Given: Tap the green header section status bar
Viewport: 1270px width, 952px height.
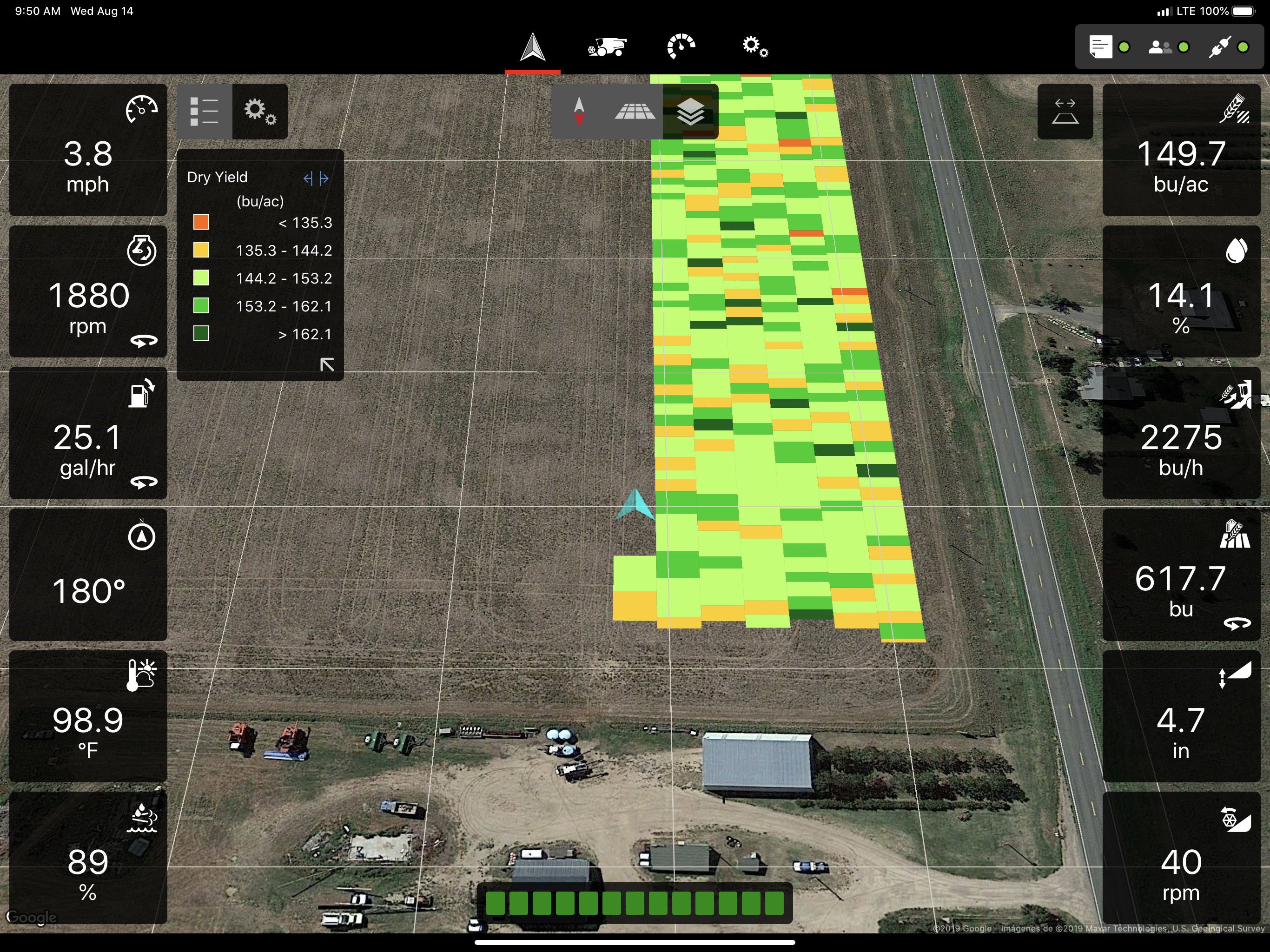Looking at the screenshot, I should pyautogui.click(x=635, y=903).
